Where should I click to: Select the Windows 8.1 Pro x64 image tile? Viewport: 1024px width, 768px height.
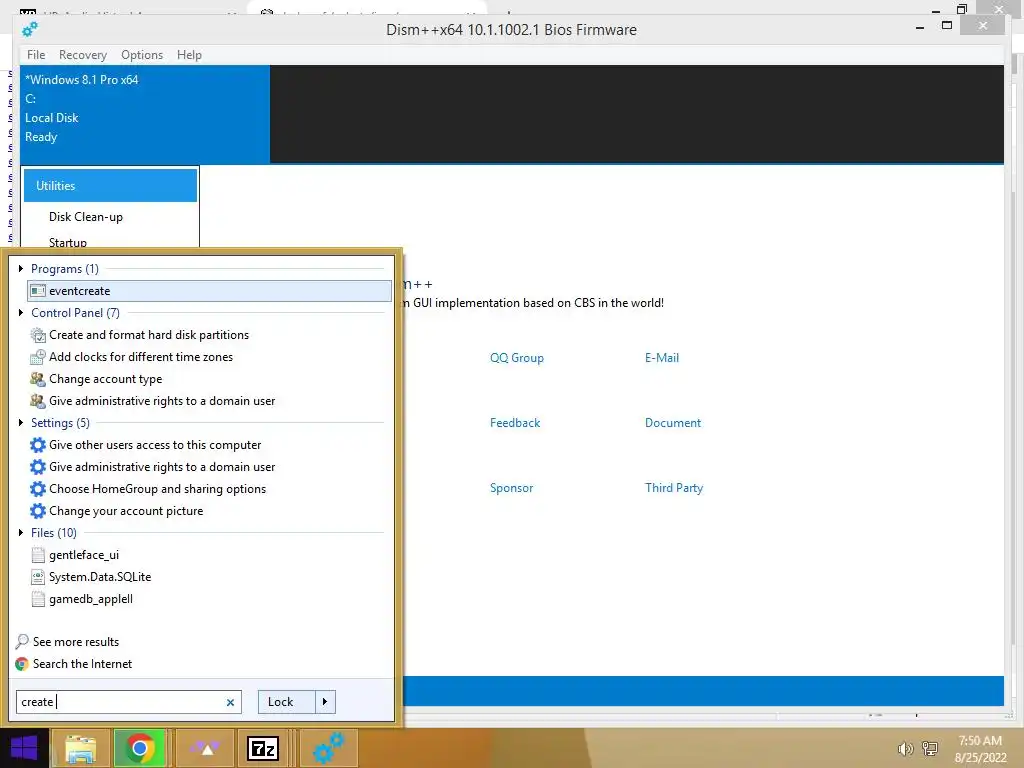point(144,114)
